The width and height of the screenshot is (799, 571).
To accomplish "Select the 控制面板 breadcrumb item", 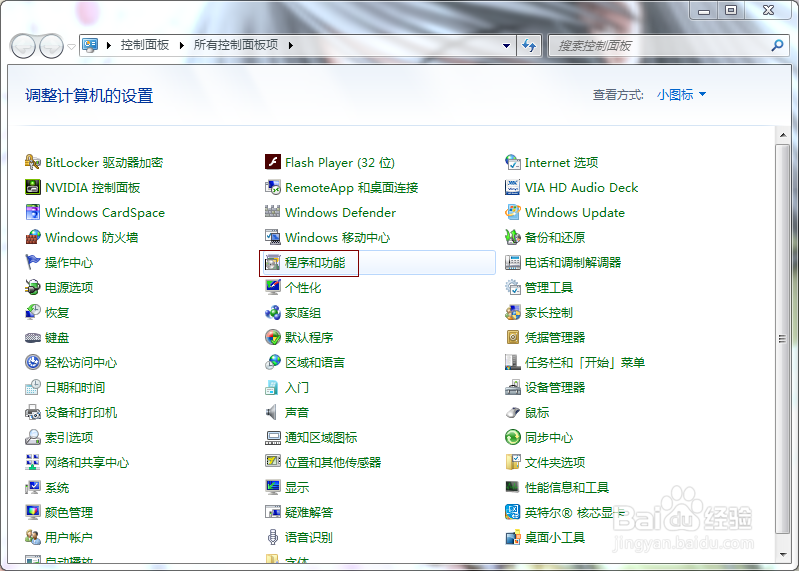I will pyautogui.click(x=145, y=45).
